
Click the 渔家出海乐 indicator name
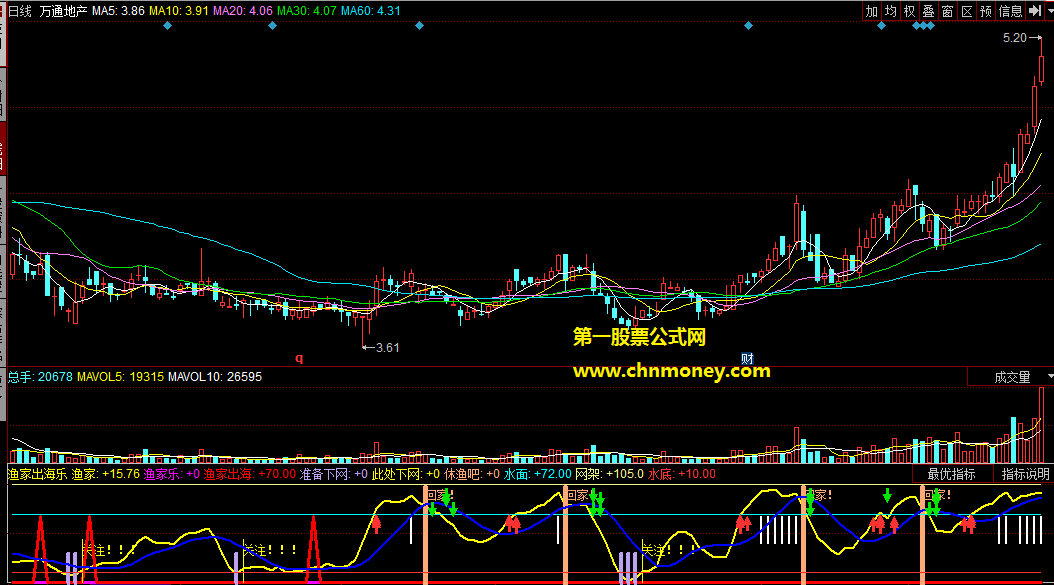tap(38, 474)
